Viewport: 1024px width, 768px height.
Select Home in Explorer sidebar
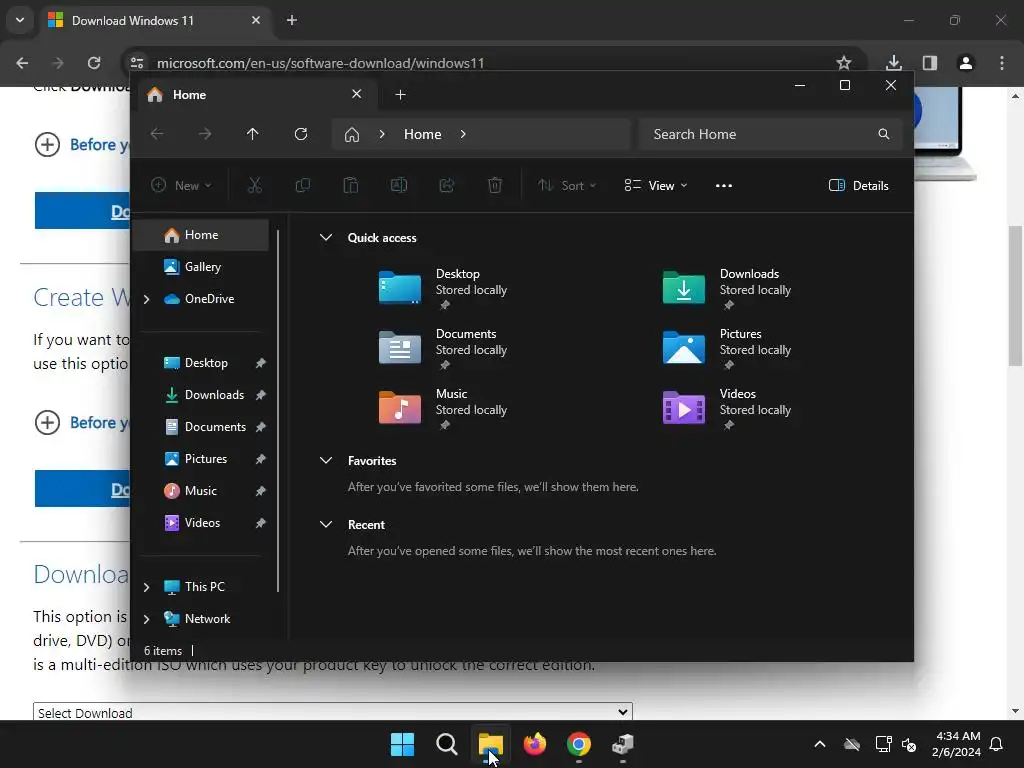[x=202, y=235]
